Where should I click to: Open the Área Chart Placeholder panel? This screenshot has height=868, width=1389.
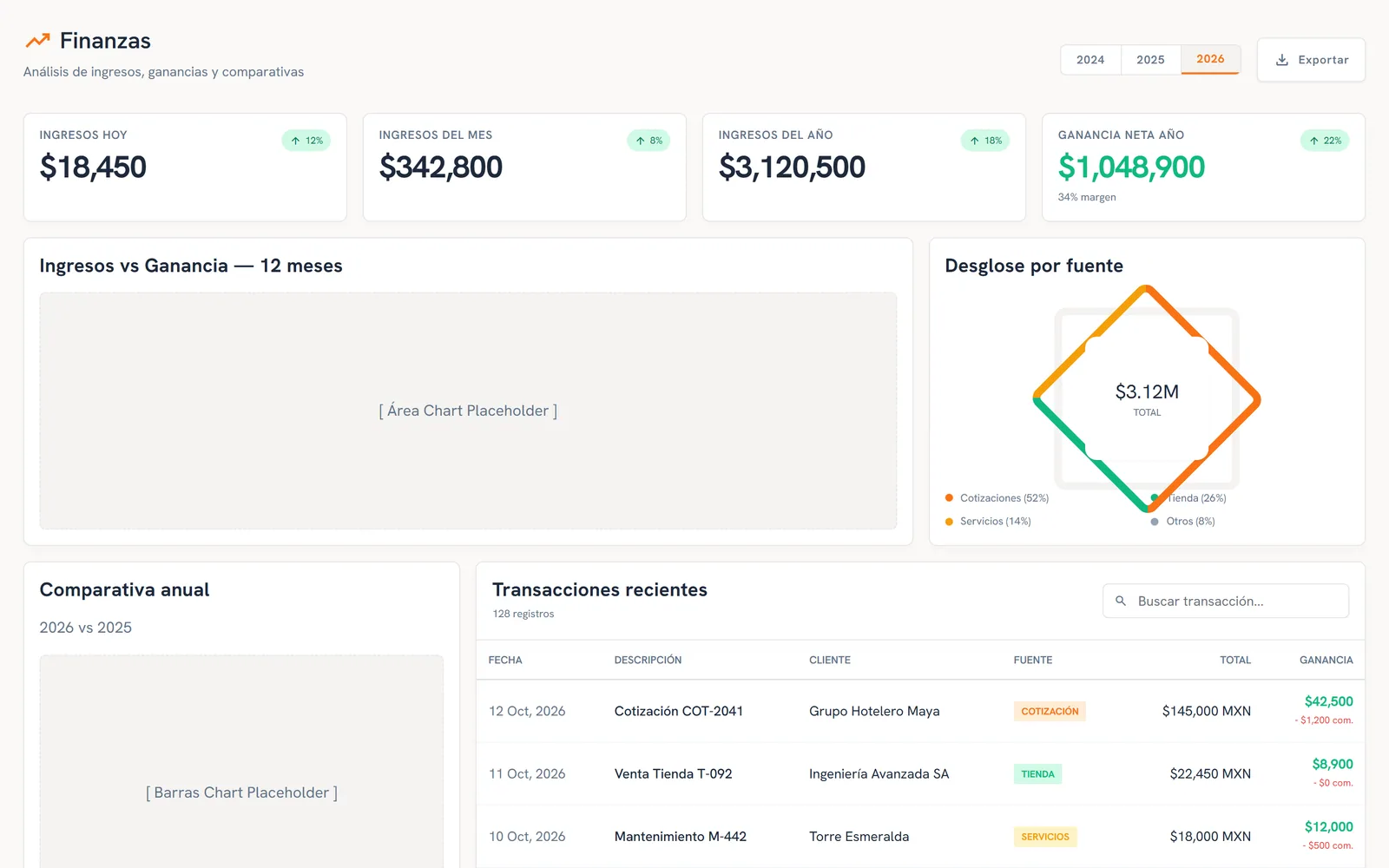468,411
